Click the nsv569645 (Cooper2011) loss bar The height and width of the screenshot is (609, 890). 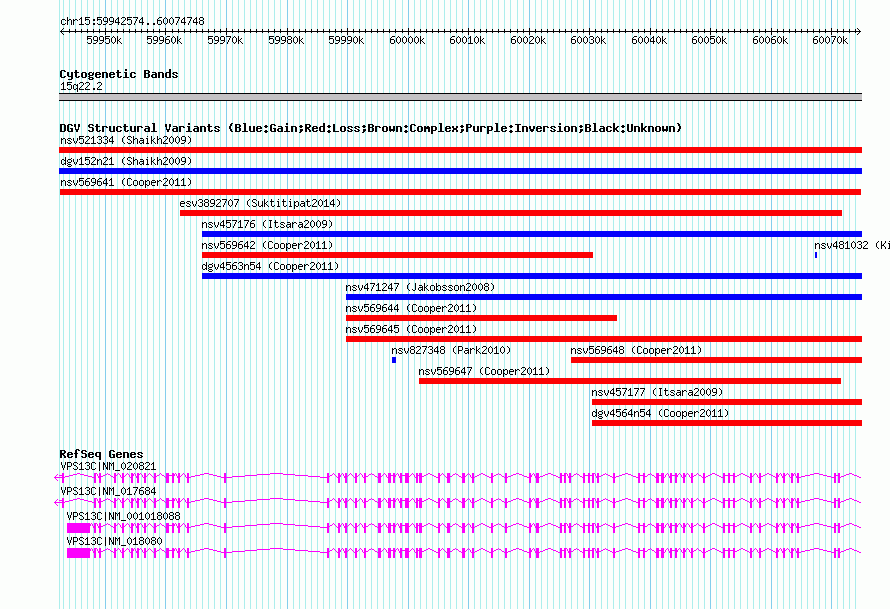604,339
